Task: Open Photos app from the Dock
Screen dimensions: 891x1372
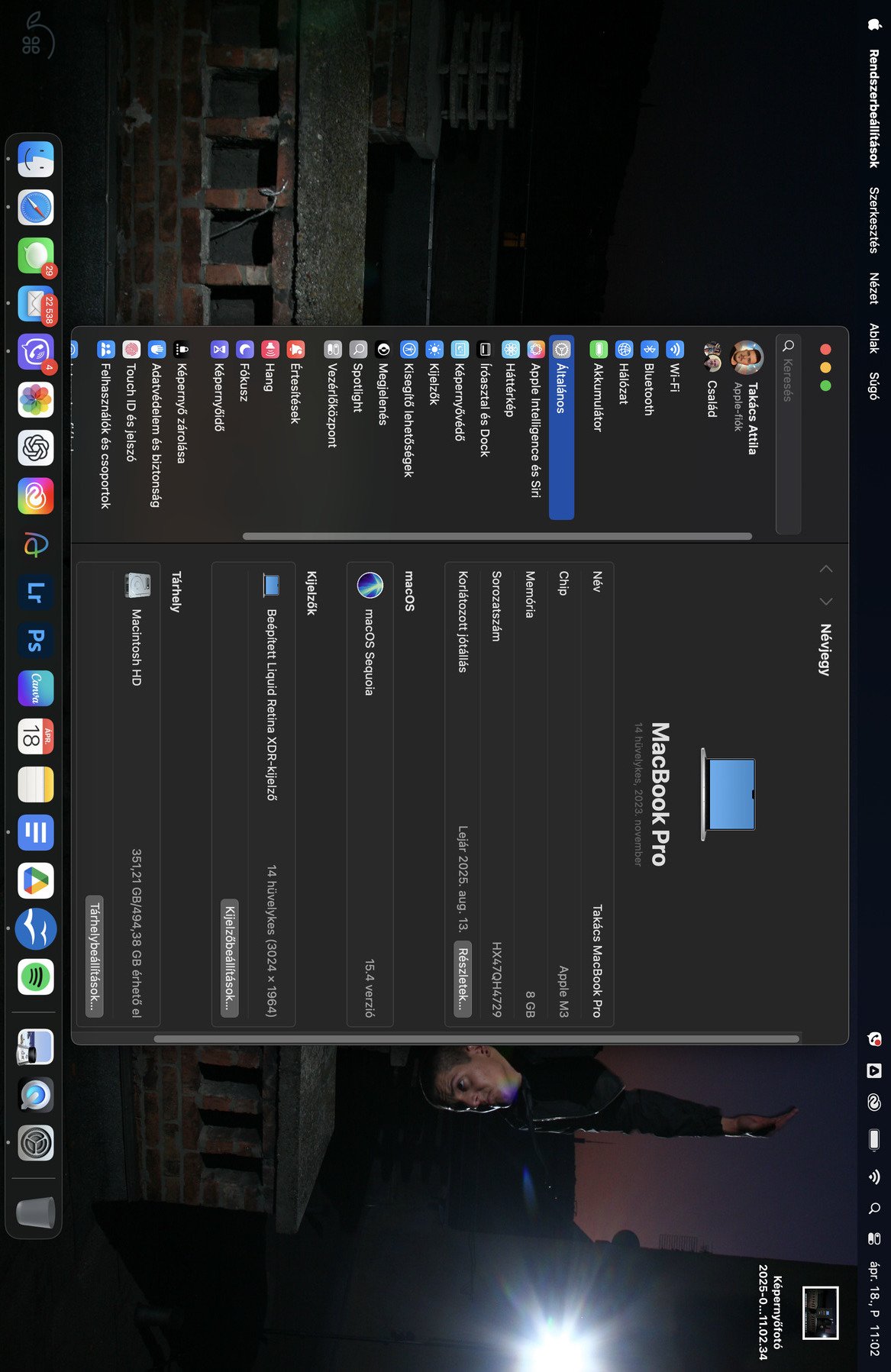Action: 35,400
